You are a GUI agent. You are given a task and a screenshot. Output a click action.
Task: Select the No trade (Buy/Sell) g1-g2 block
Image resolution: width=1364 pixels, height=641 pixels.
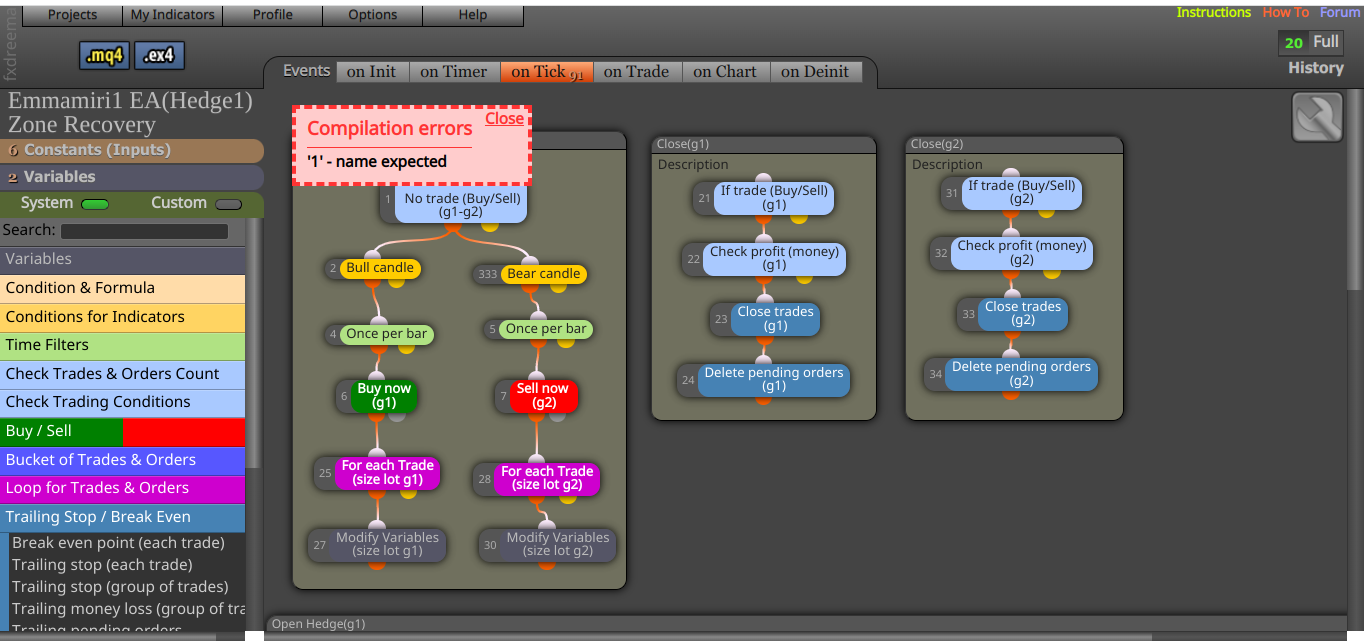click(462, 205)
